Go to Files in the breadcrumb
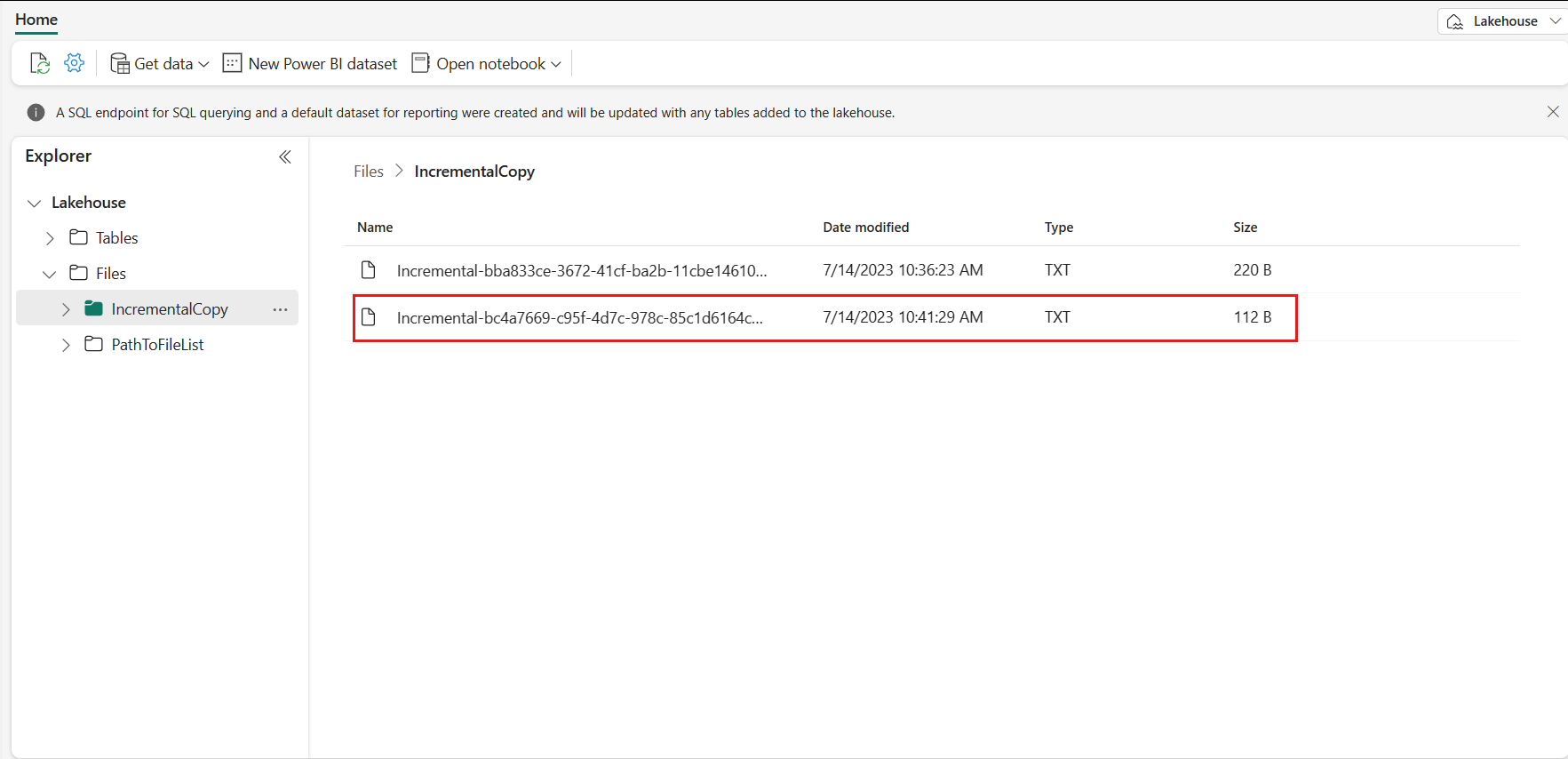 369,172
